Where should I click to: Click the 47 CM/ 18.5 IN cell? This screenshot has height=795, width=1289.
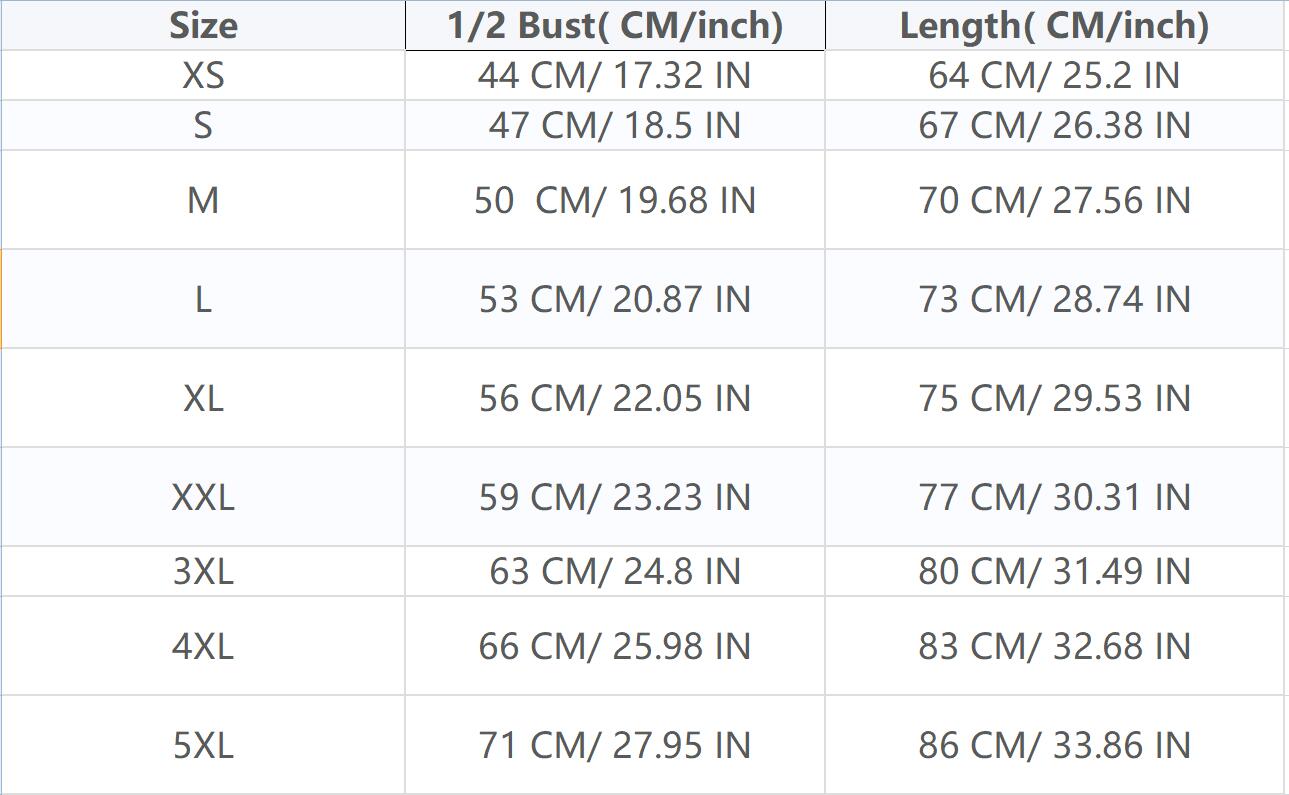pos(614,125)
